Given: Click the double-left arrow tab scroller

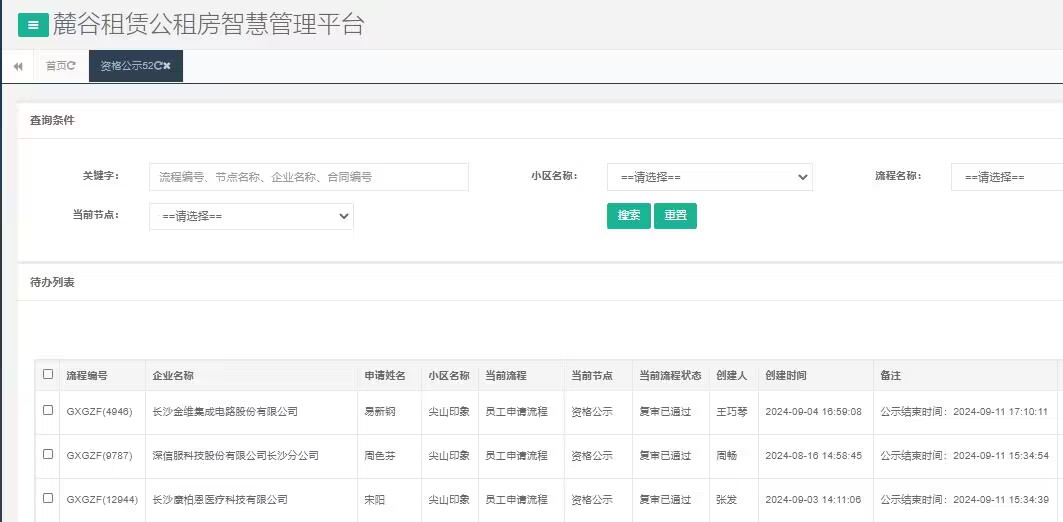Looking at the screenshot, I should pos(18,66).
